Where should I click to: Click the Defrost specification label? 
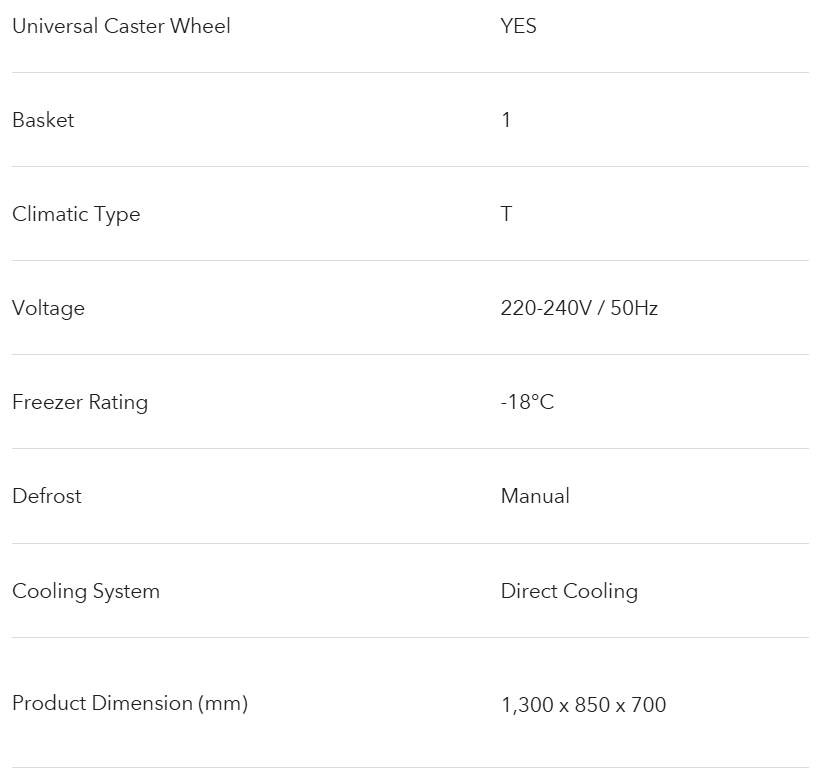[47, 496]
